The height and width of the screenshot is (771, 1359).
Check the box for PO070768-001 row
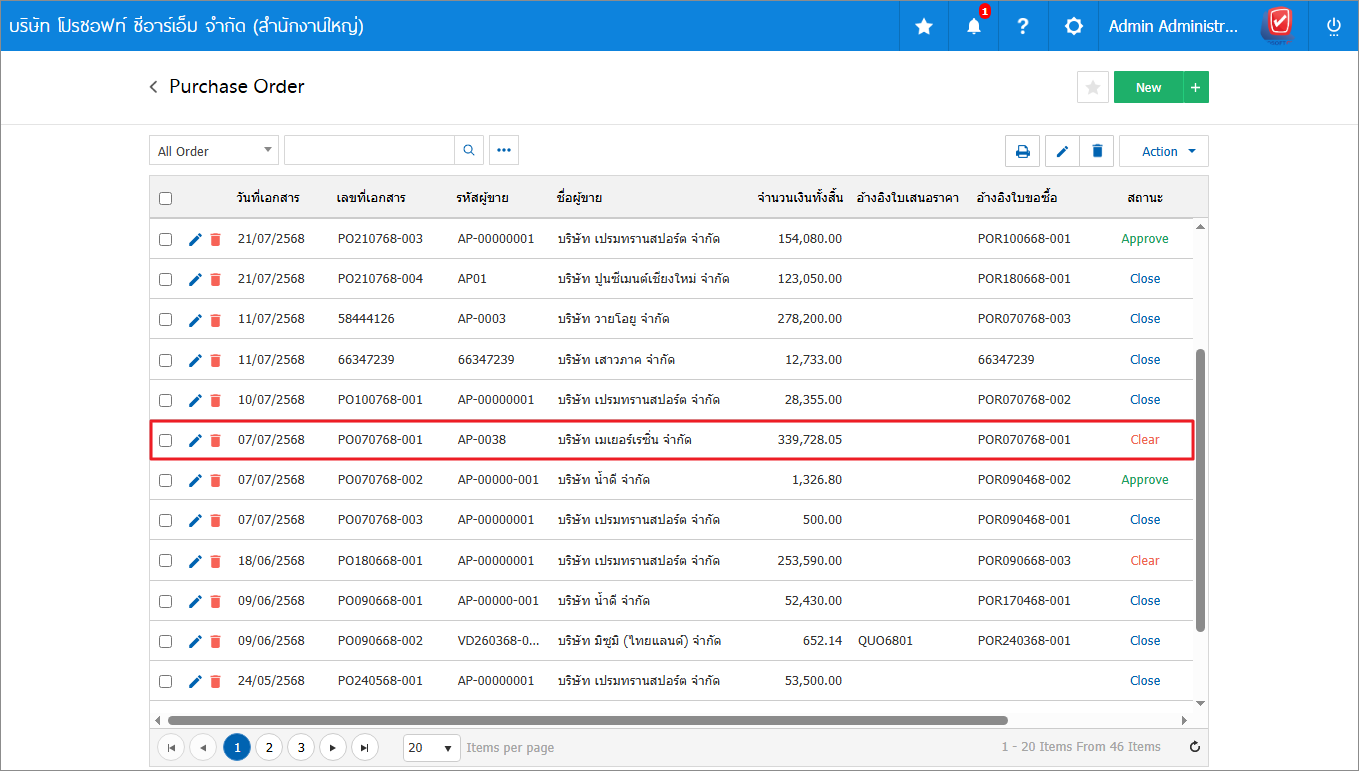(x=165, y=440)
